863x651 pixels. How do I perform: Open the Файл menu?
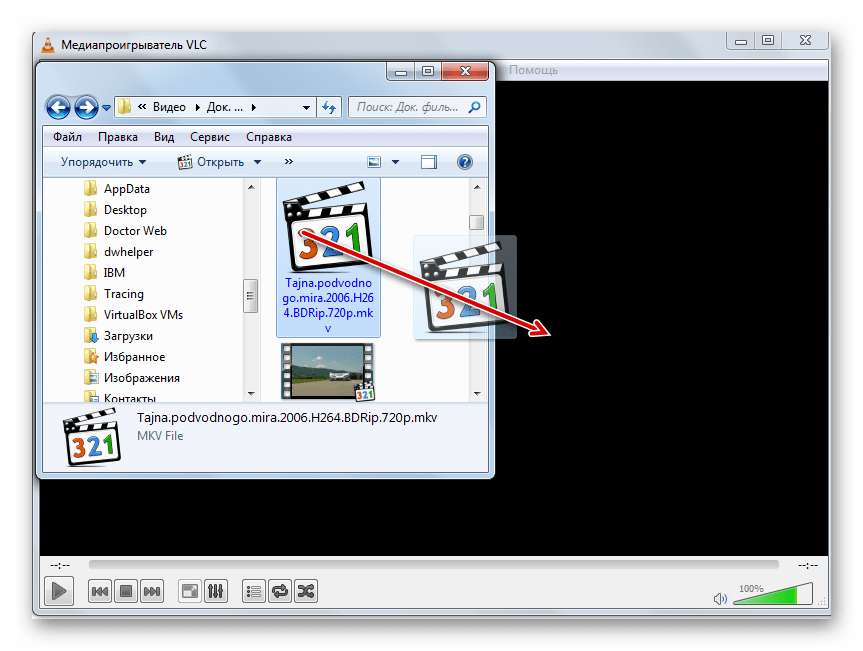[67, 137]
